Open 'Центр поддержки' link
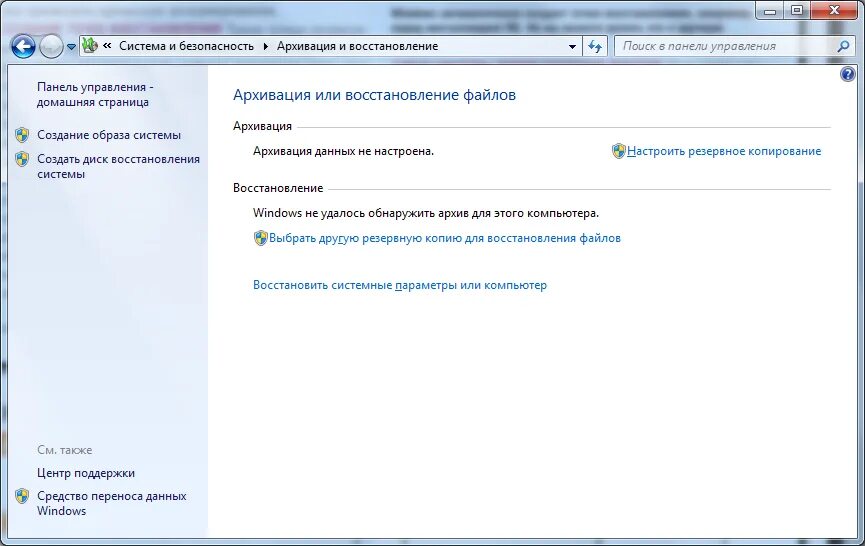The height and width of the screenshot is (546, 865). tap(86, 473)
